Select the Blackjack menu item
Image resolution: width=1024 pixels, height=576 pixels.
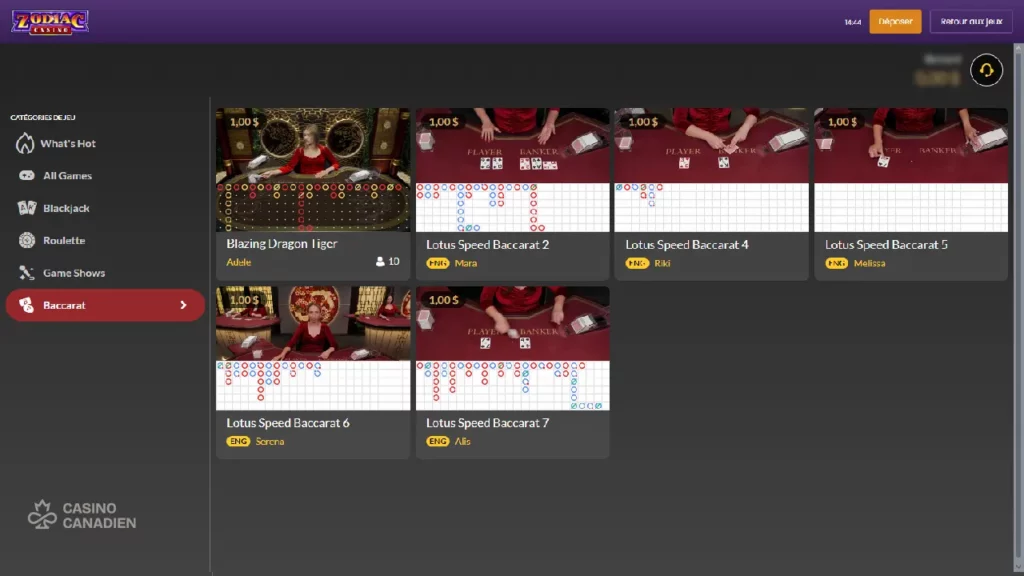[x=66, y=208]
